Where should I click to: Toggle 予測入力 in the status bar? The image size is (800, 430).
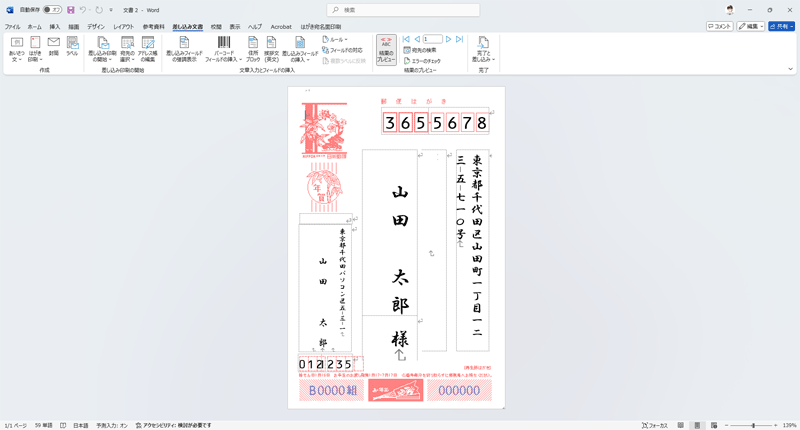(x=112, y=425)
